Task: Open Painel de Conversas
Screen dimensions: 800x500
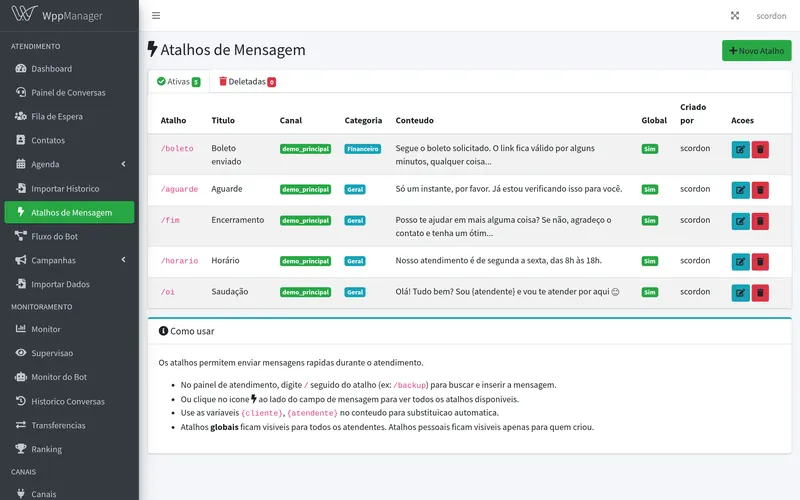Action: 69,92
